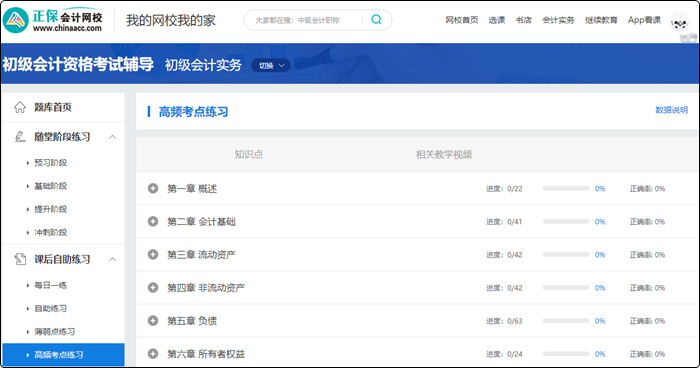700x368 pixels.
Task: Click the 相关教学视频 column header
Action: [444, 155]
